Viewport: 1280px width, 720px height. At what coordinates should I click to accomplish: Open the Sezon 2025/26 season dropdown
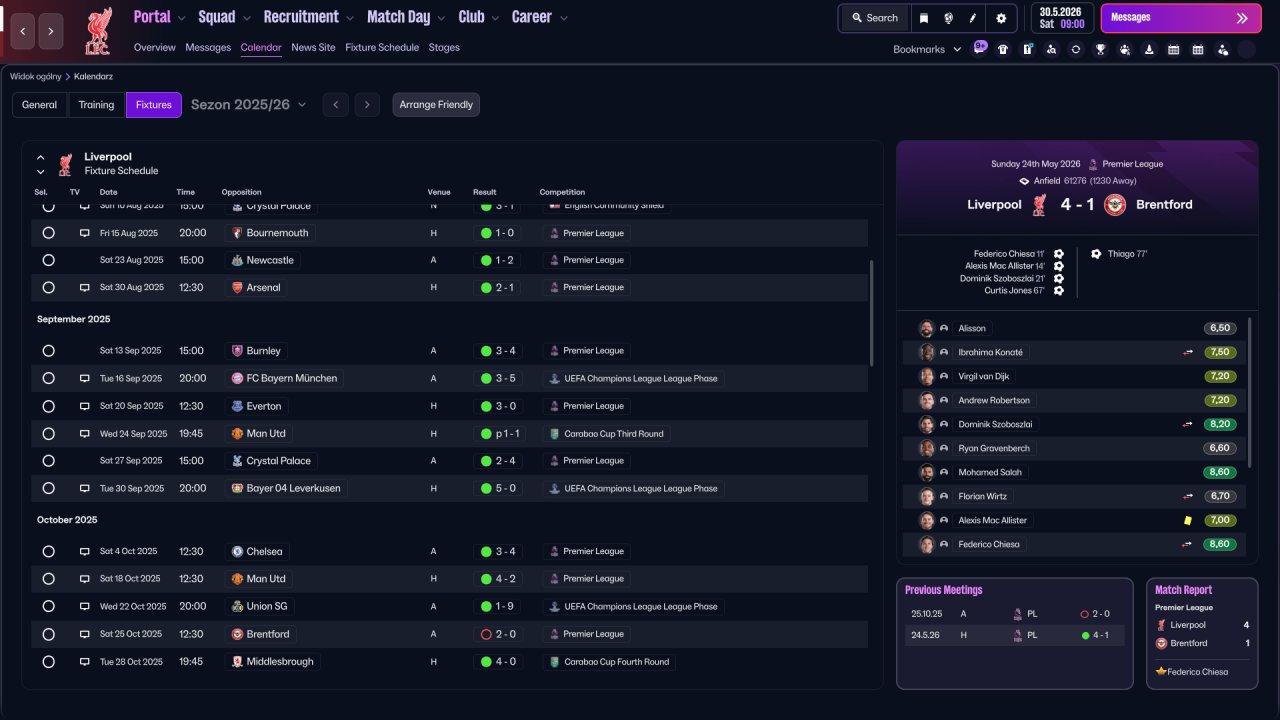pyautogui.click(x=248, y=105)
